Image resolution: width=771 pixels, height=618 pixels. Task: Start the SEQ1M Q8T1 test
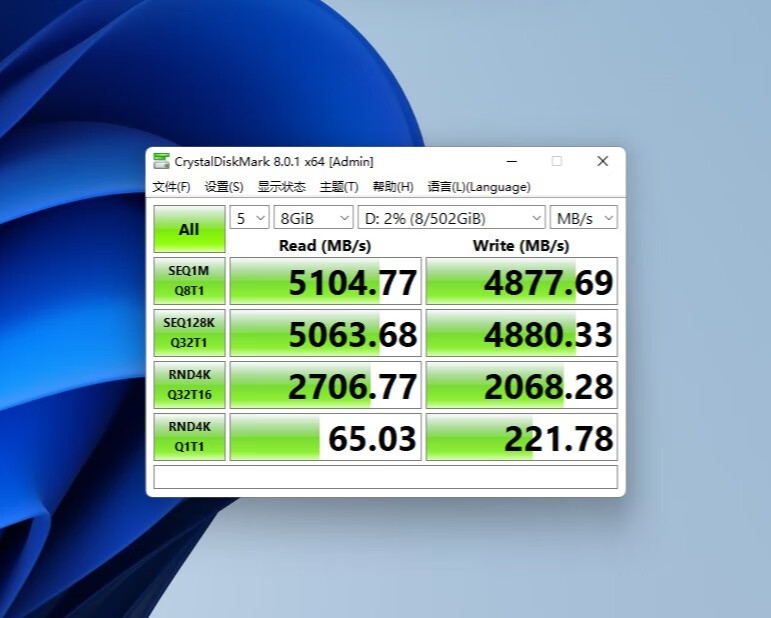189,281
